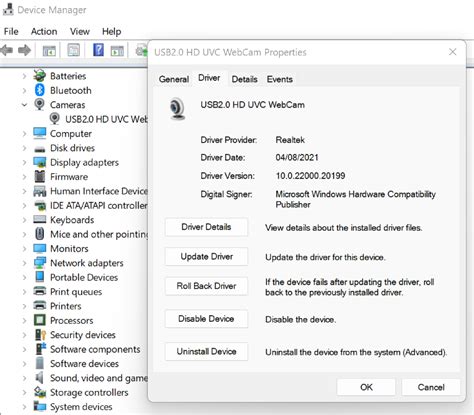
Task: Click the Roll Back Driver button
Action: (x=206, y=286)
